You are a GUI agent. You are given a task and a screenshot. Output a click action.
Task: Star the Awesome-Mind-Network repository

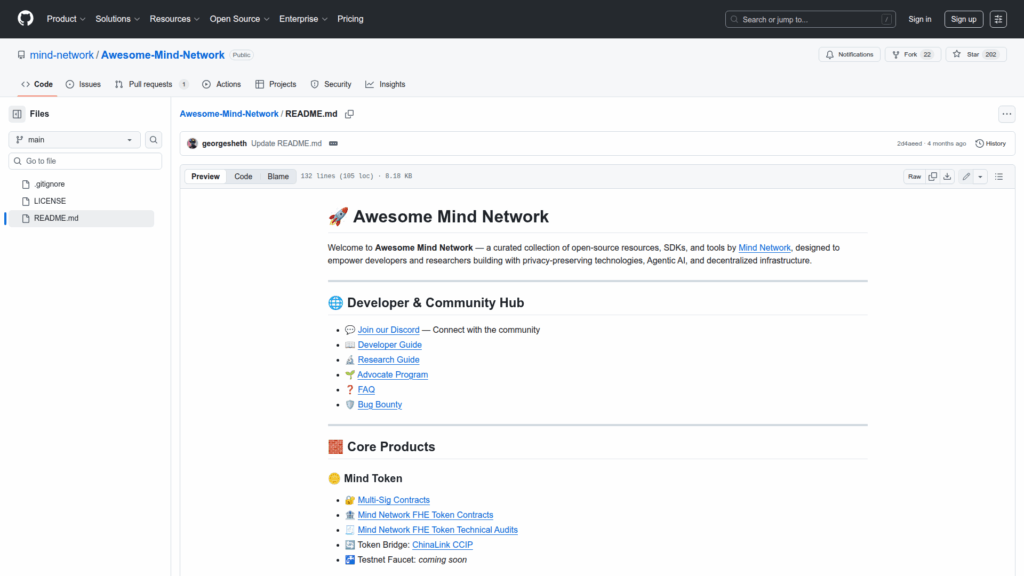click(976, 55)
